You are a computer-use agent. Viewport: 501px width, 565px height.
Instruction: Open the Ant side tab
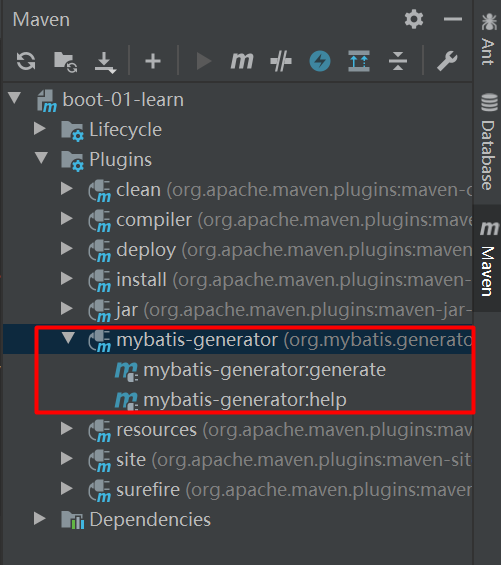click(x=488, y=40)
